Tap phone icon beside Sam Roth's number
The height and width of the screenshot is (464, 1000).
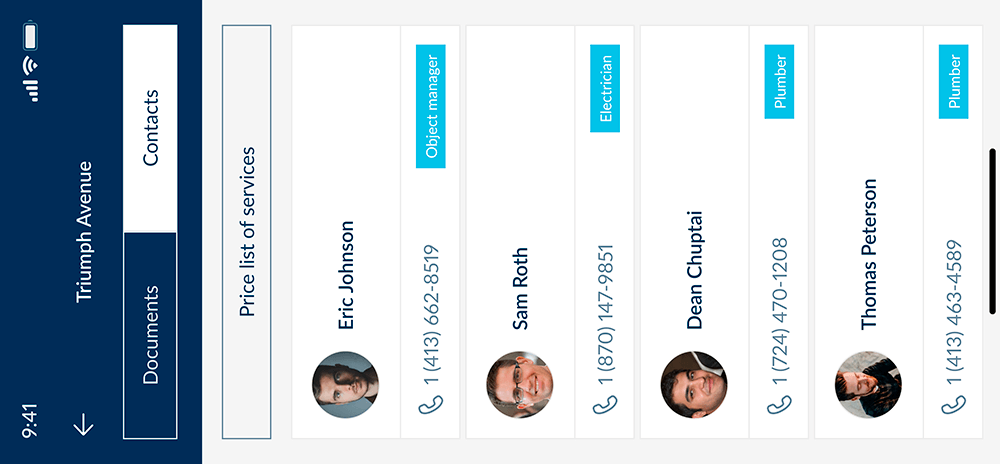(x=605, y=403)
